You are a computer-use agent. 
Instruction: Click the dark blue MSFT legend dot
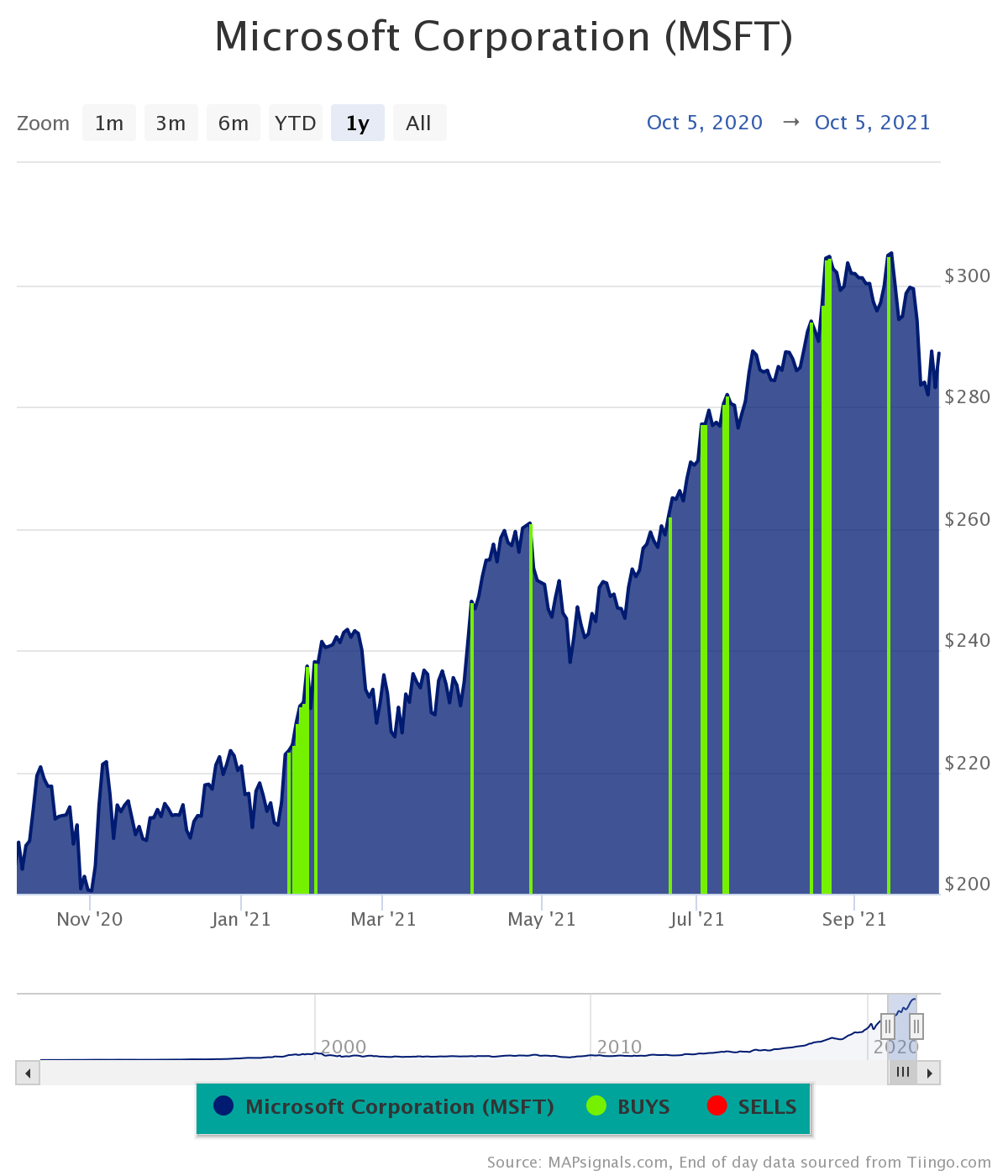coord(223,1106)
